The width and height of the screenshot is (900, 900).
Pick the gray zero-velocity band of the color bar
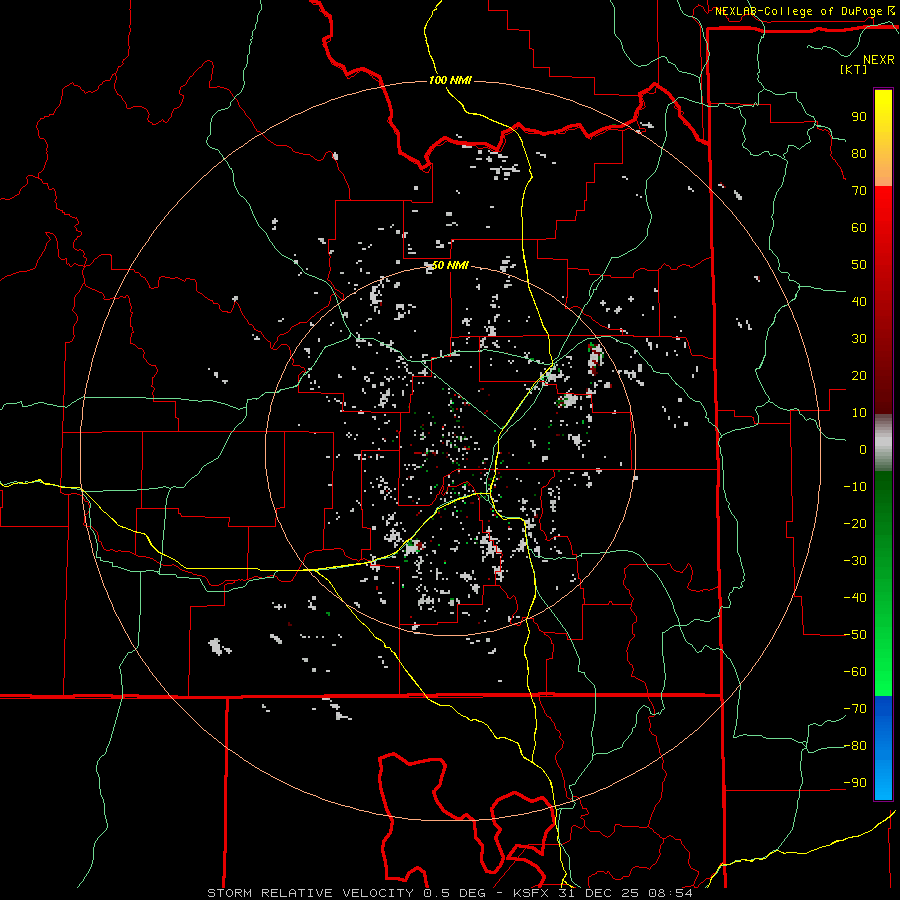pyautogui.click(x=883, y=443)
